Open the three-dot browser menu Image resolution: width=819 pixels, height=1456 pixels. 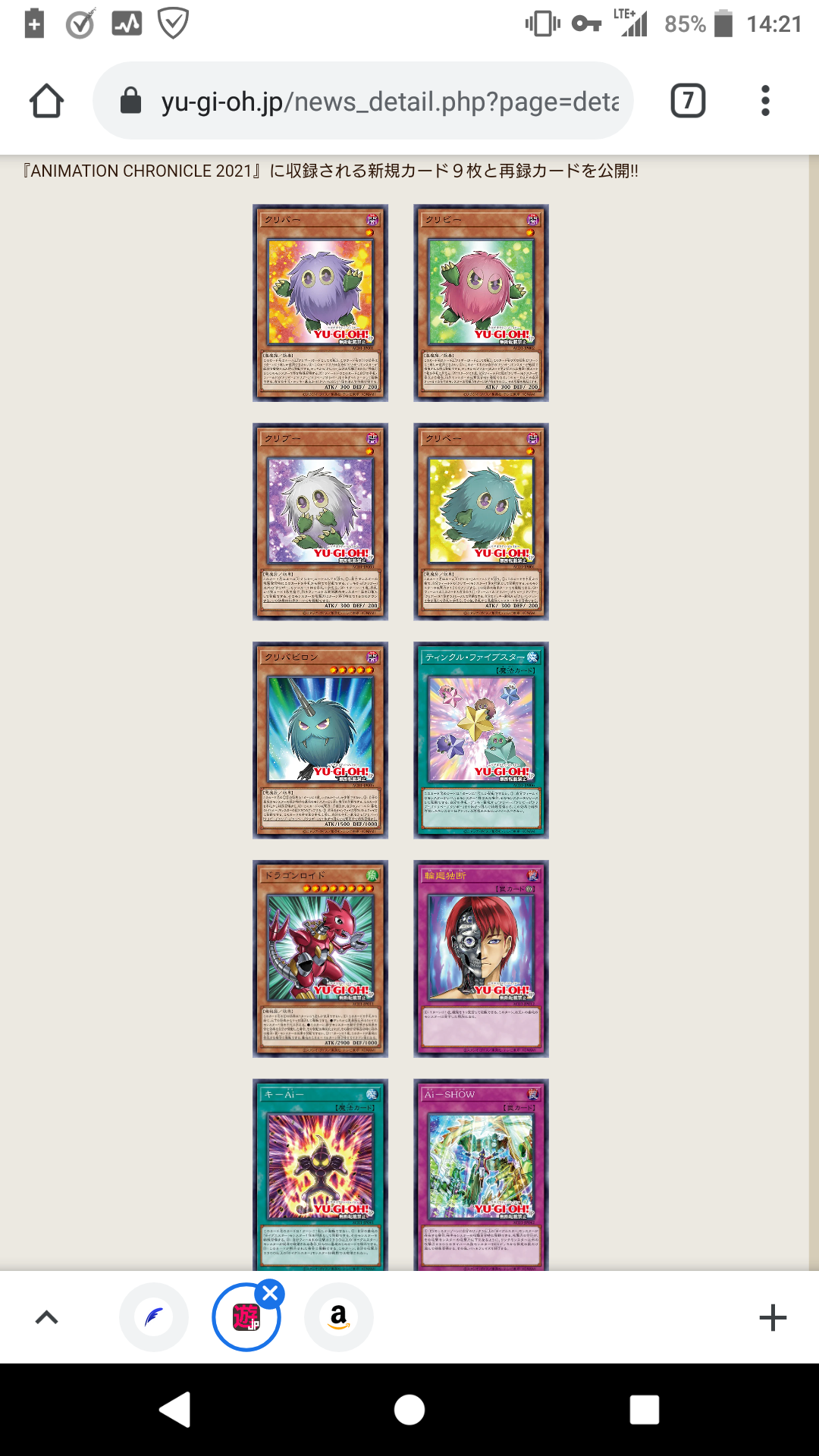[765, 101]
